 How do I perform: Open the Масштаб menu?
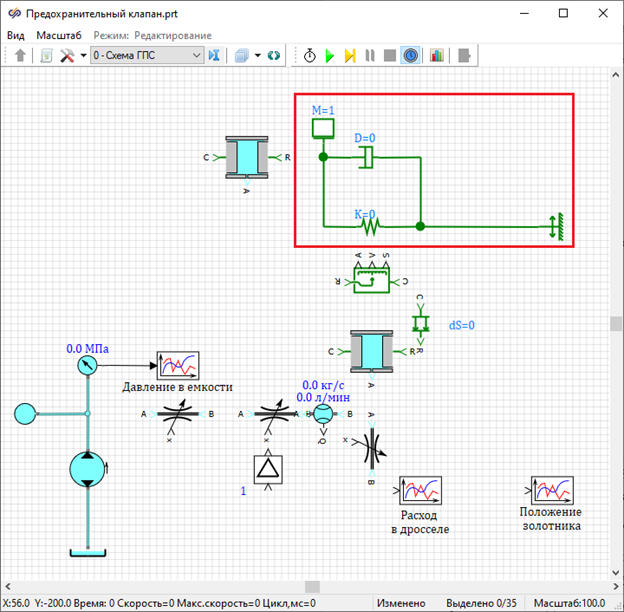[x=58, y=35]
